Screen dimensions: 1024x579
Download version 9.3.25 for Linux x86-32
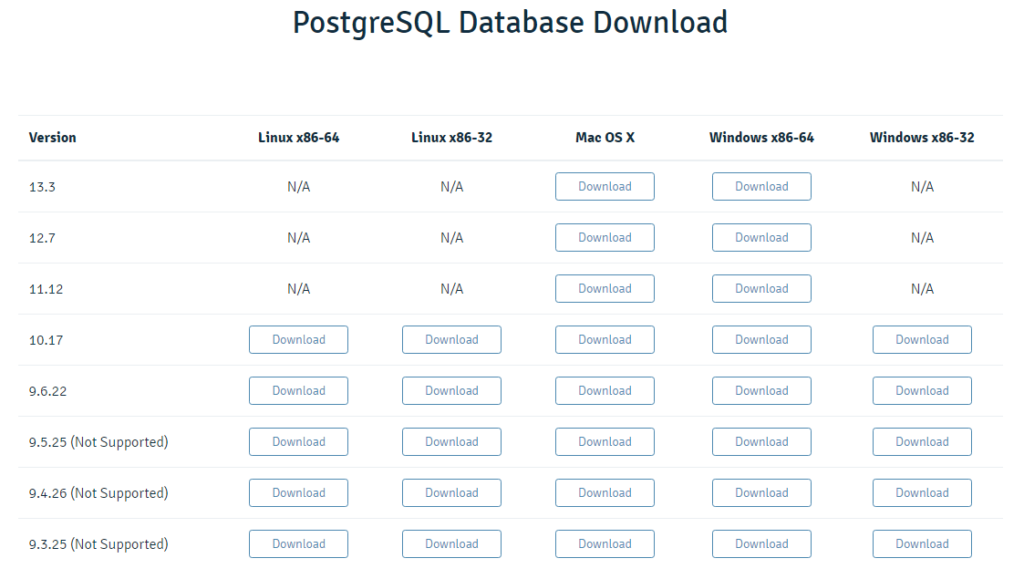point(452,544)
